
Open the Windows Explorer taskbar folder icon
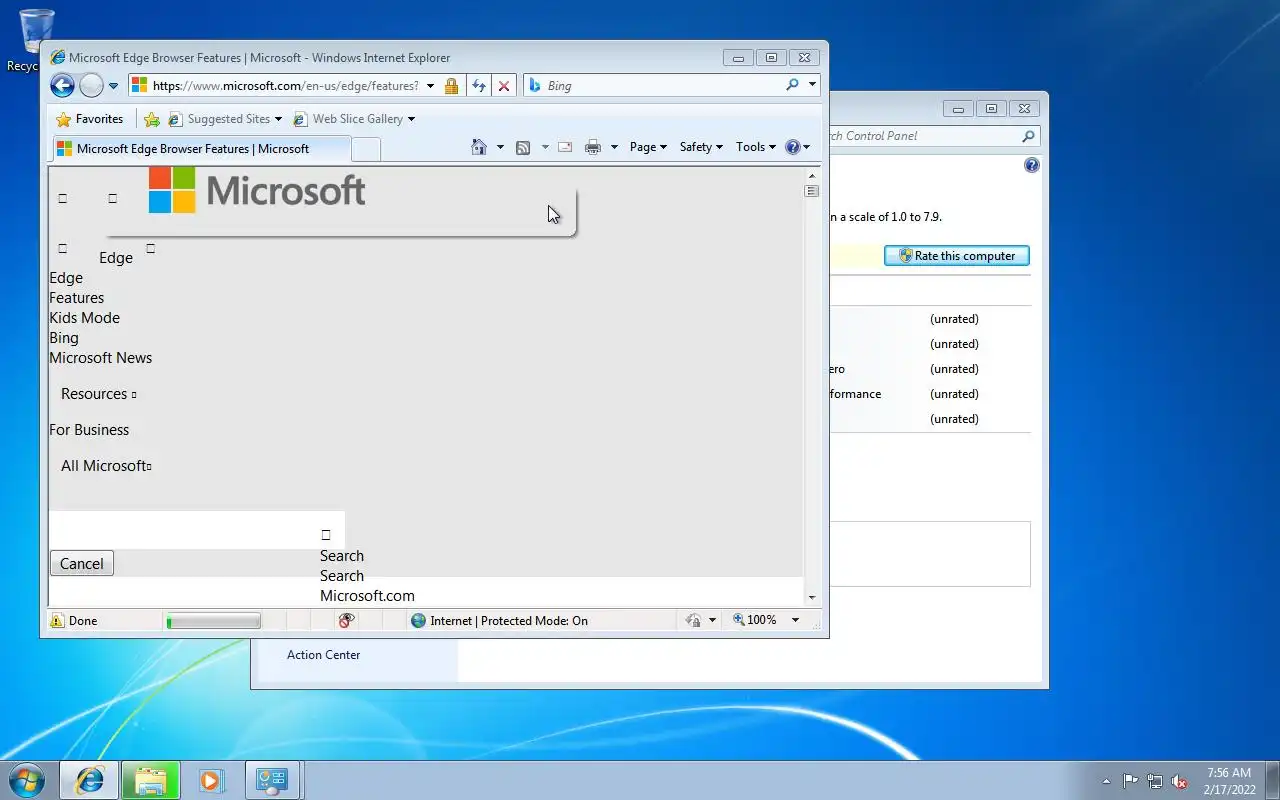tap(151, 780)
